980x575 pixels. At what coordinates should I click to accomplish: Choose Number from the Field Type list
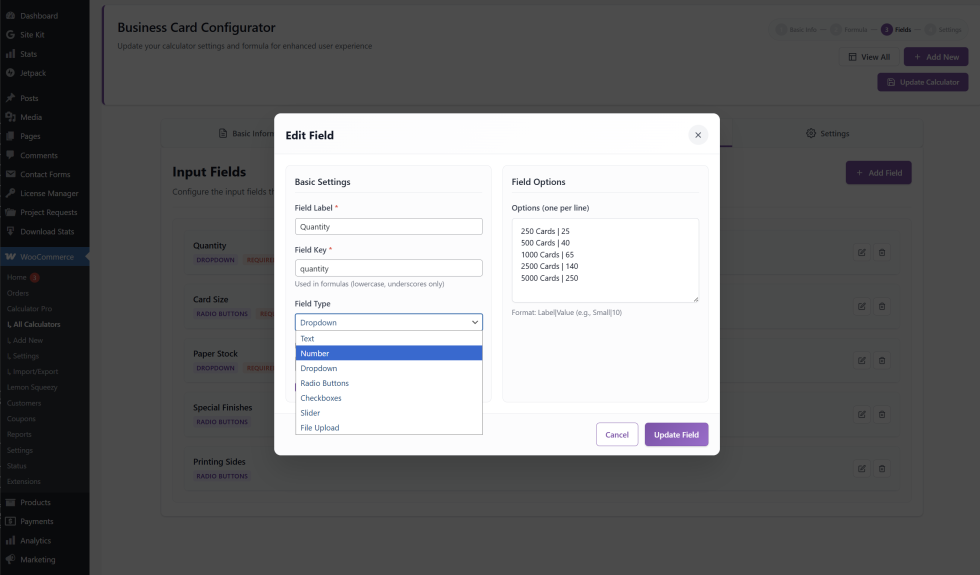coord(389,353)
